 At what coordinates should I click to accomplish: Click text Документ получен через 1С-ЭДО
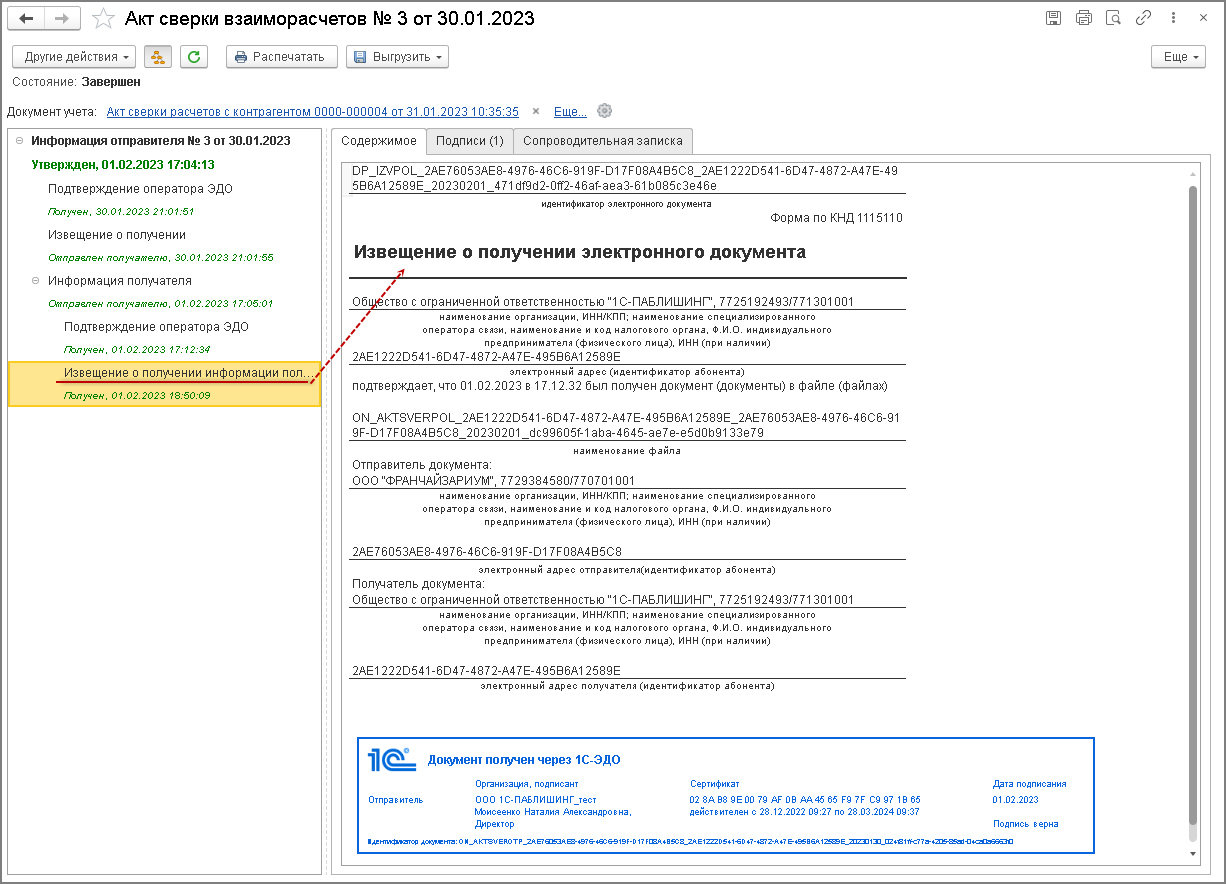pos(524,760)
